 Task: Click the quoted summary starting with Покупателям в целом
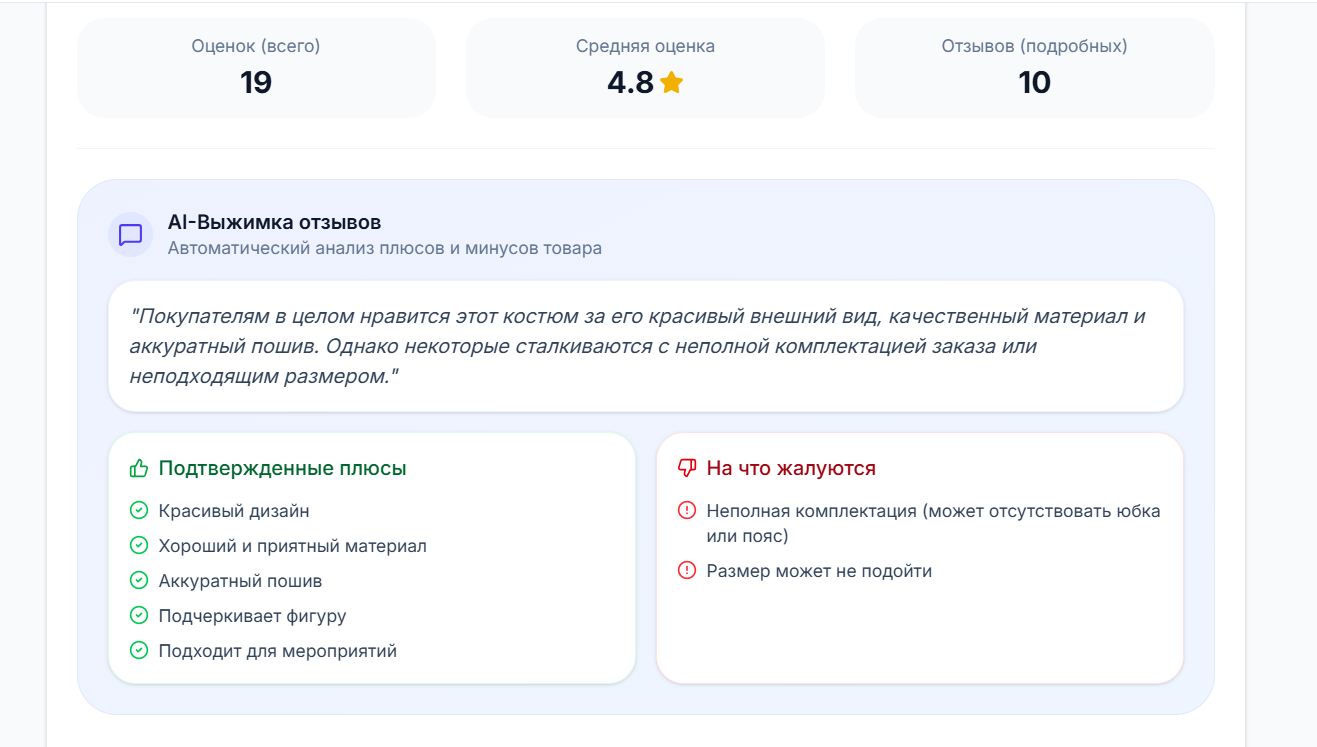(x=637, y=346)
